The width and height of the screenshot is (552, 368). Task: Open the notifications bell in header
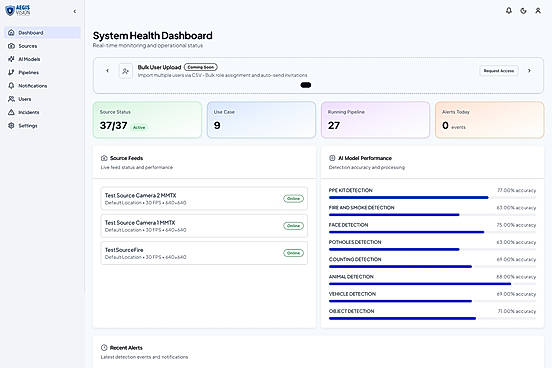tap(509, 11)
